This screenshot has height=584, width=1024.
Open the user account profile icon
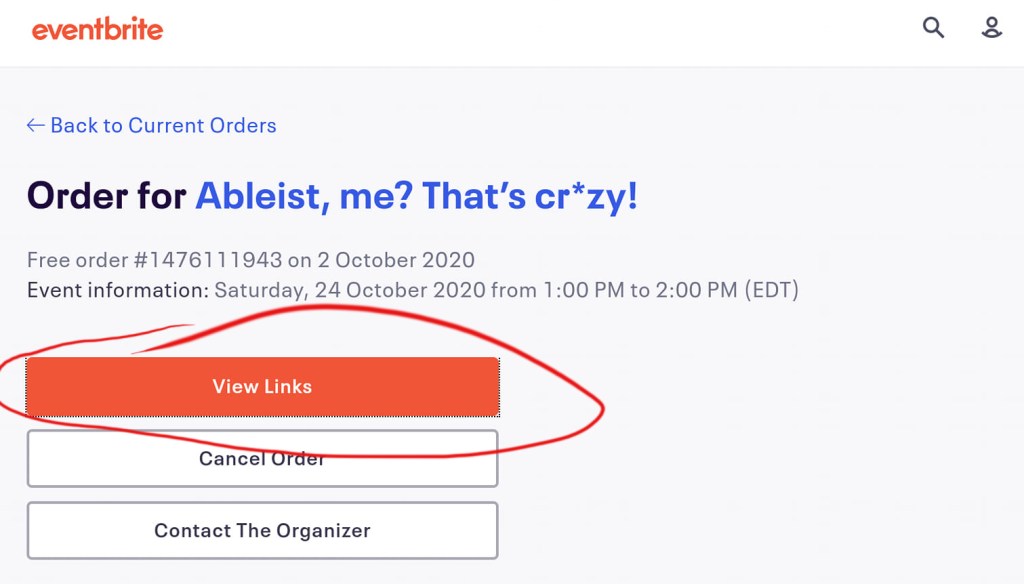(x=991, y=28)
